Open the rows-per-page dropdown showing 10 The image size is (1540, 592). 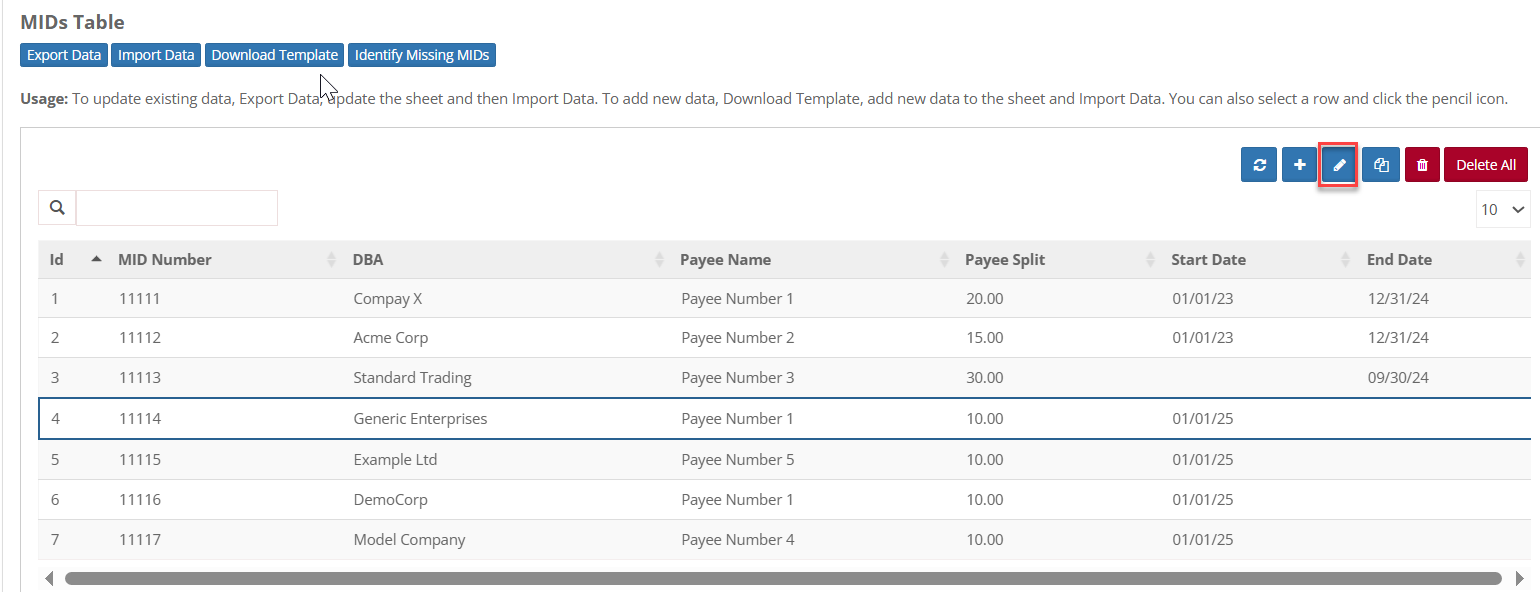tap(1502, 209)
